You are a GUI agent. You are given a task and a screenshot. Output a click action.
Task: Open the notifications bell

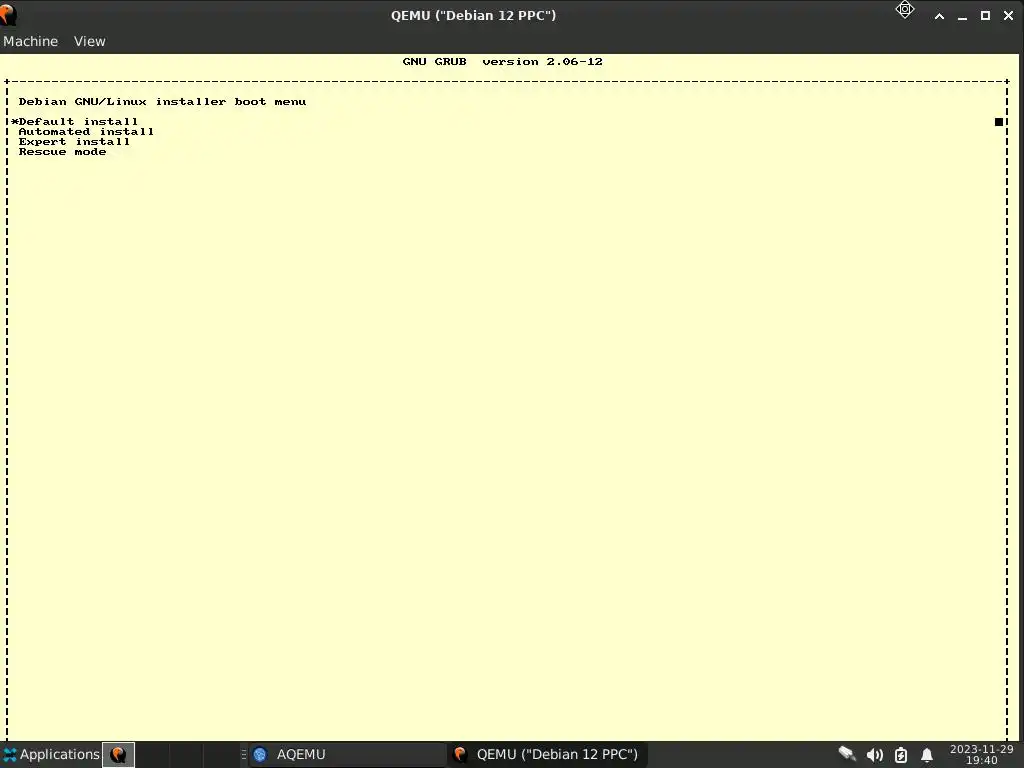coord(926,755)
